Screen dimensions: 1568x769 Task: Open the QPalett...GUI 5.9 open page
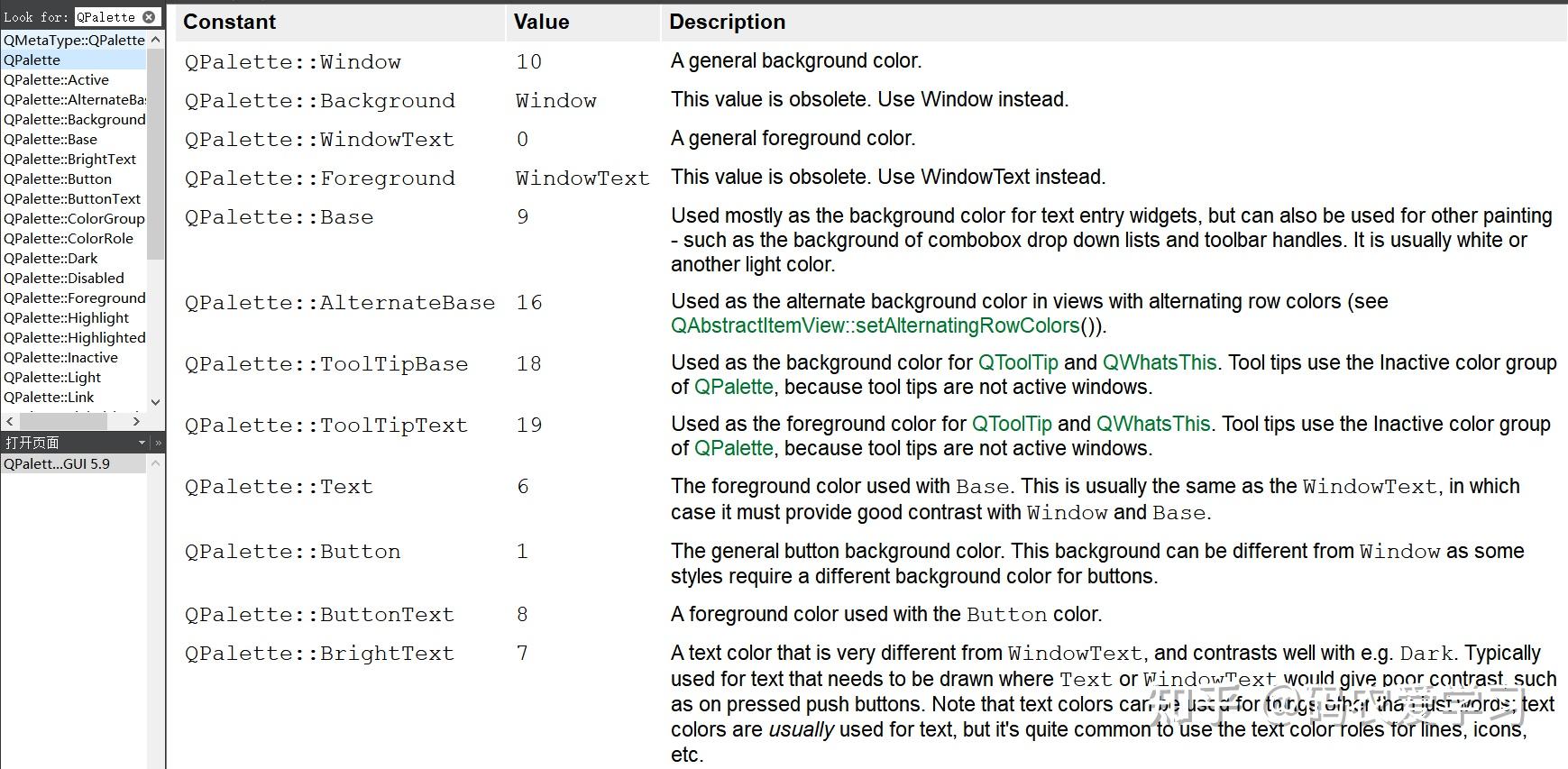(57, 464)
